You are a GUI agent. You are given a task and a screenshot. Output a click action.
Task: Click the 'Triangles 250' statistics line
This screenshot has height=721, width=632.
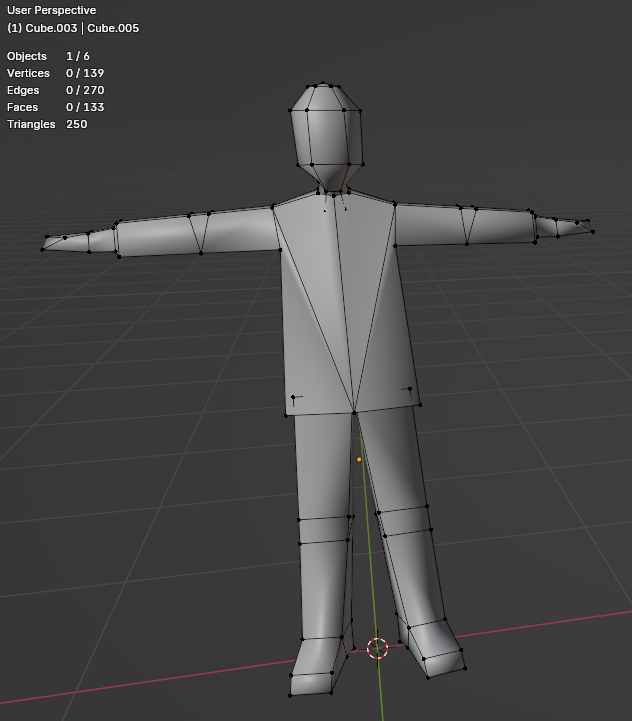(x=47, y=124)
